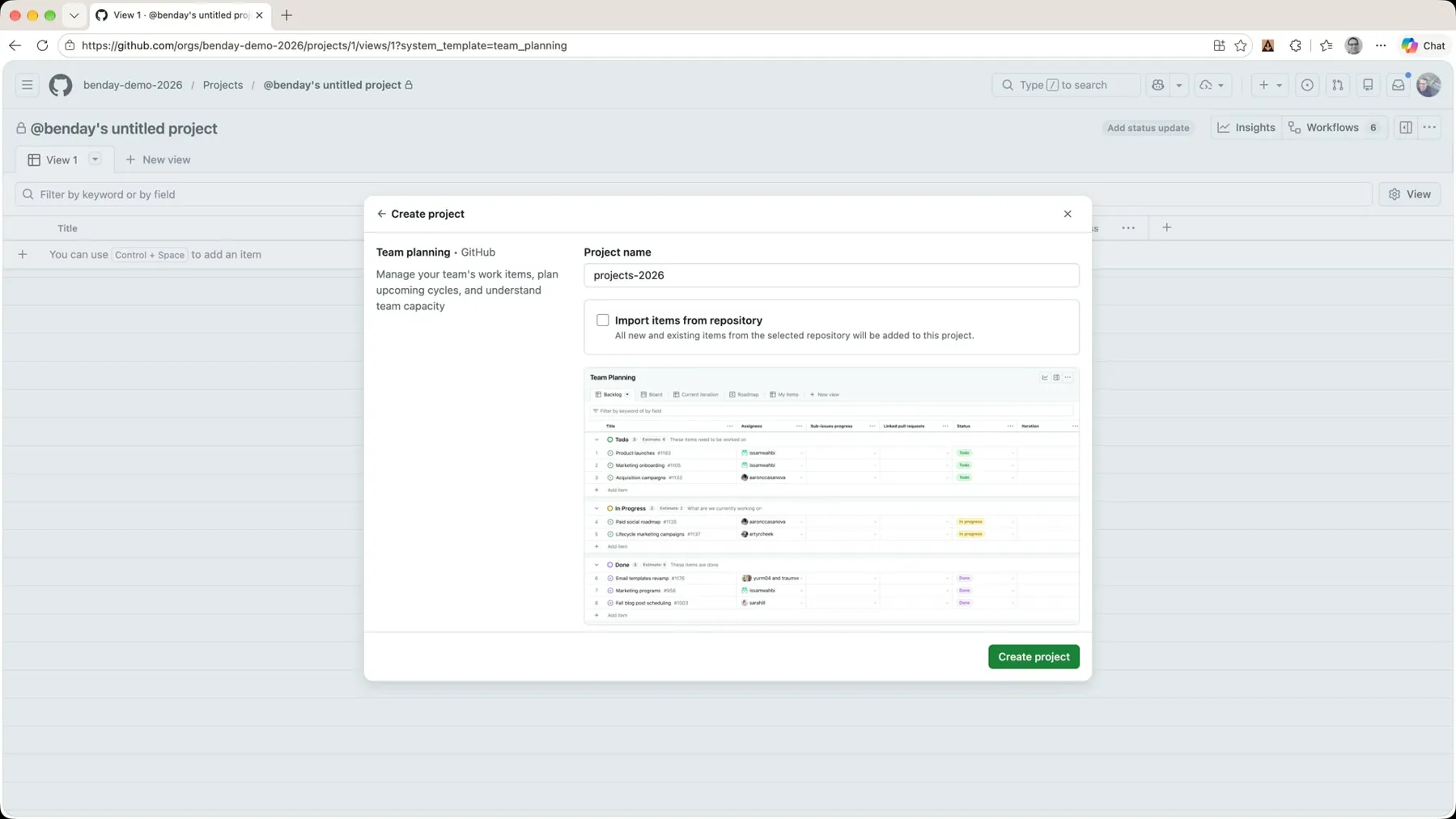Open repositories icon in header
This screenshot has width=1456, height=819.
1368,85
